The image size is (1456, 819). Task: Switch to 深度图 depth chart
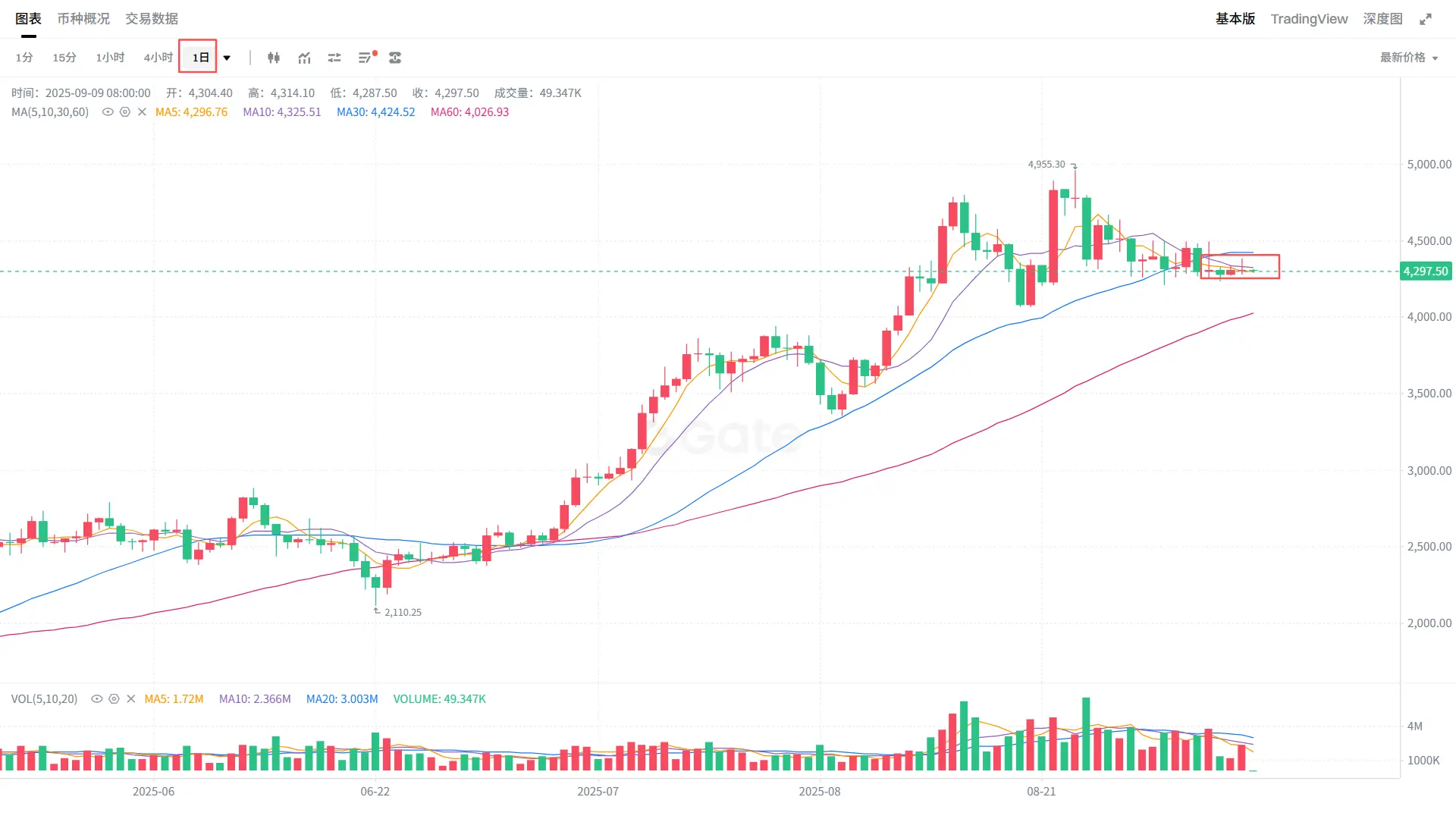(x=1382, y=19)
